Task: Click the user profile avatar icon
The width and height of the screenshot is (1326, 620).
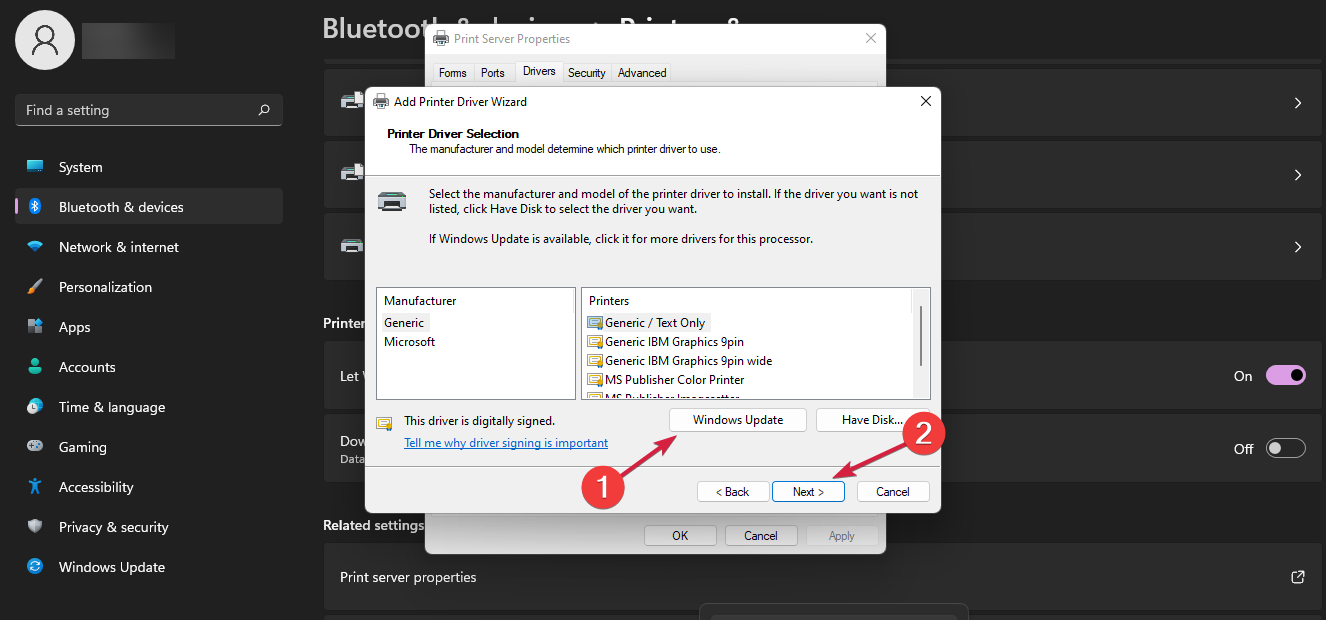Action: pyautogui.click(x=45, y=40)
